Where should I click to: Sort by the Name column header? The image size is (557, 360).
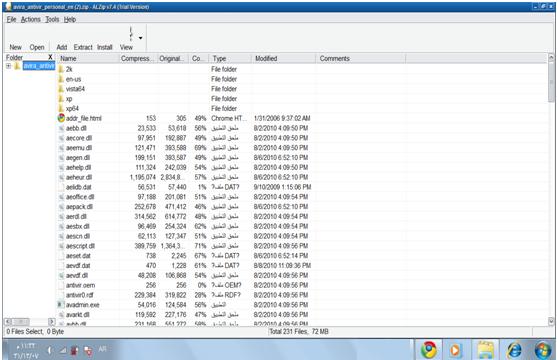[88, 59]
